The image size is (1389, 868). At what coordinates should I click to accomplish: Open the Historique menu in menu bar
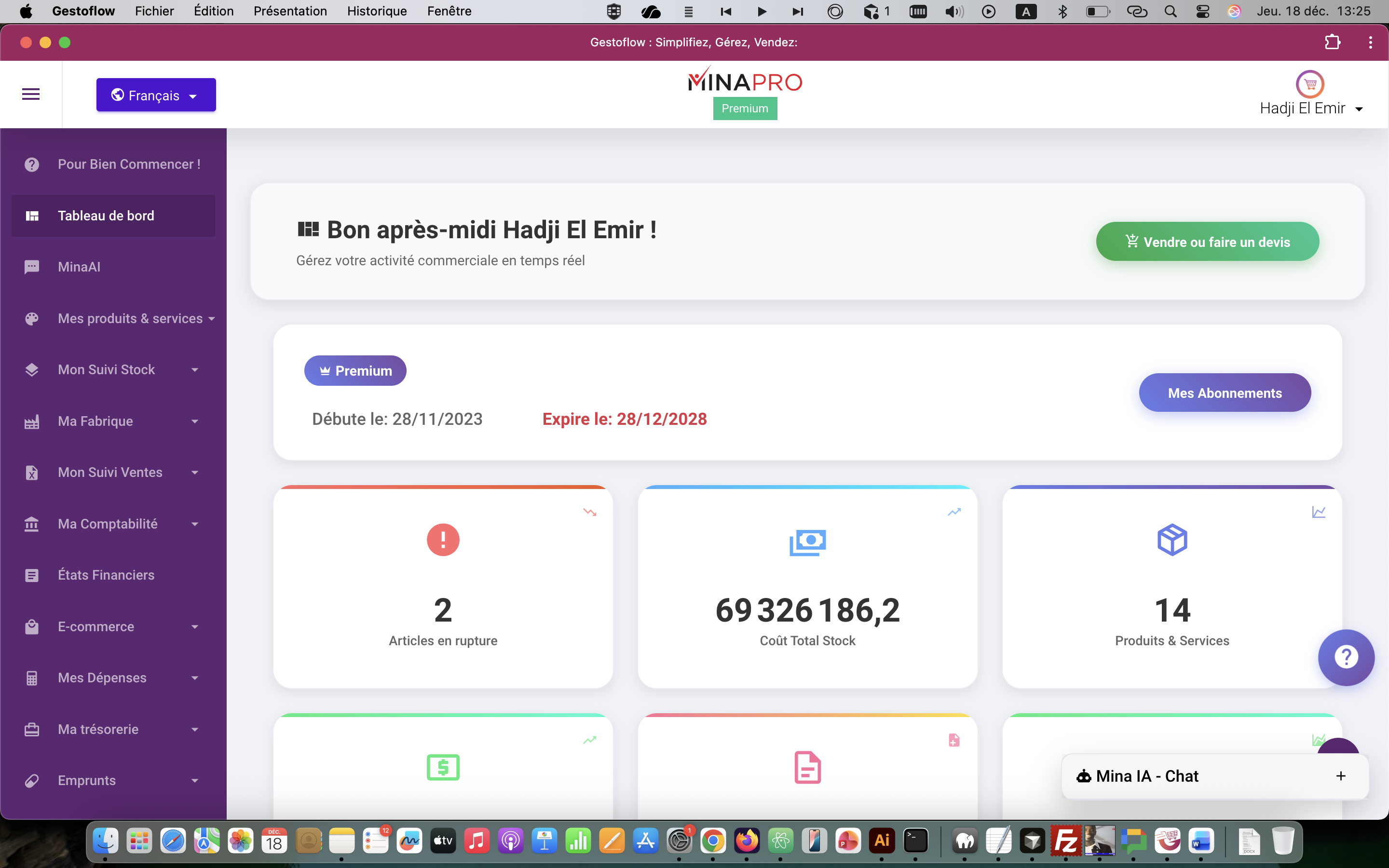tap(377, 11)
